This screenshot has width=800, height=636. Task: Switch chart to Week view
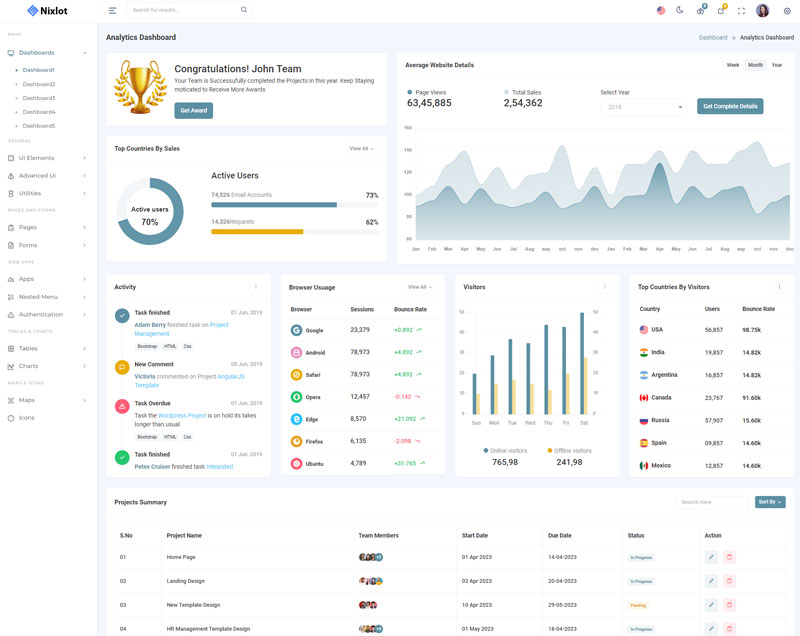pos(733,65)
